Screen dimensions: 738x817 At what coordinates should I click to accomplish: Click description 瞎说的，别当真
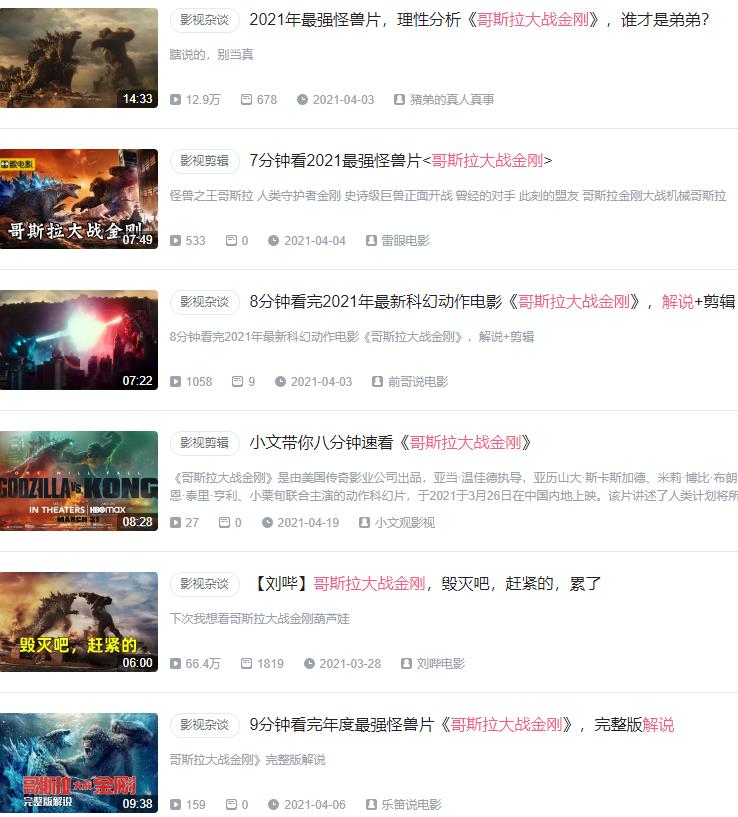click(x=212, y=55)
